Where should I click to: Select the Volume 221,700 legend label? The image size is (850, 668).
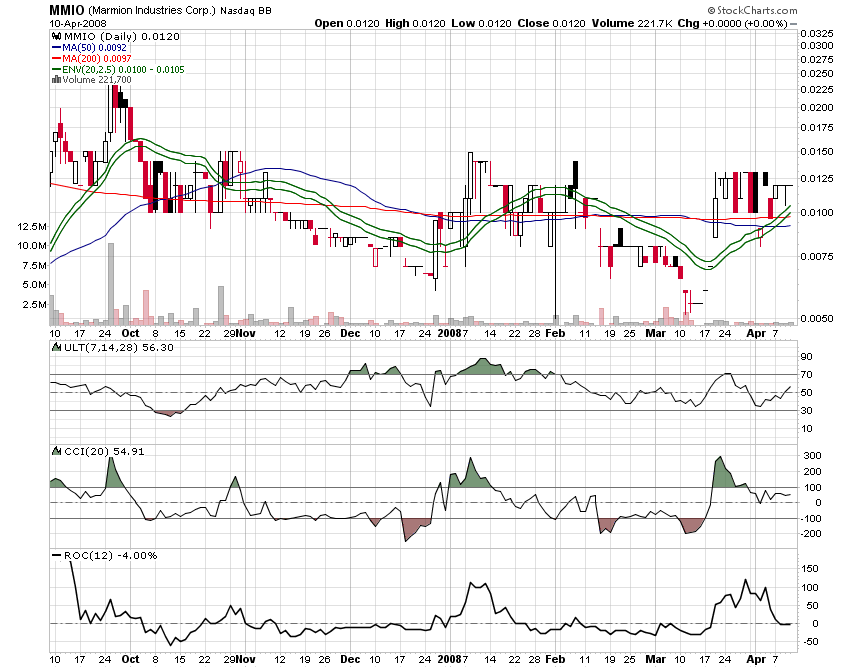[x=97, y=80]
